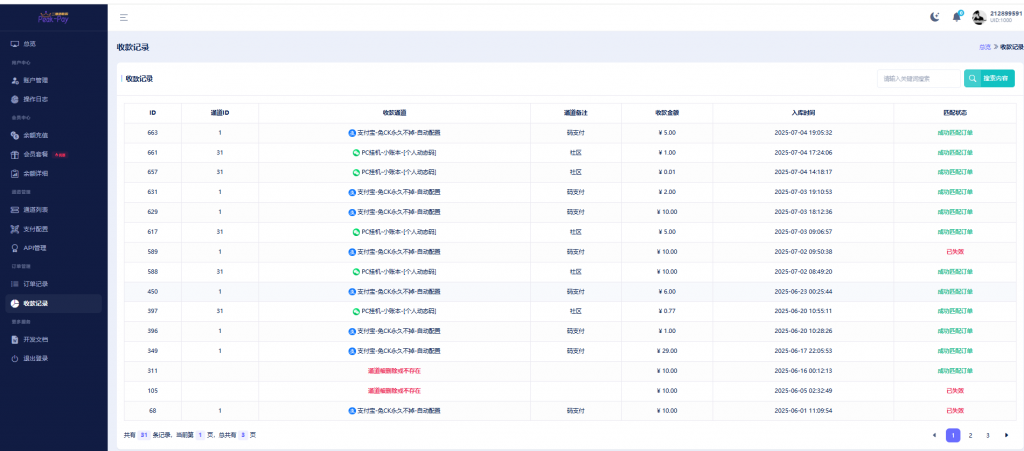Click the bulb icon beside API管理
Screen dimensions: 1024x451
tap(15, 248)
